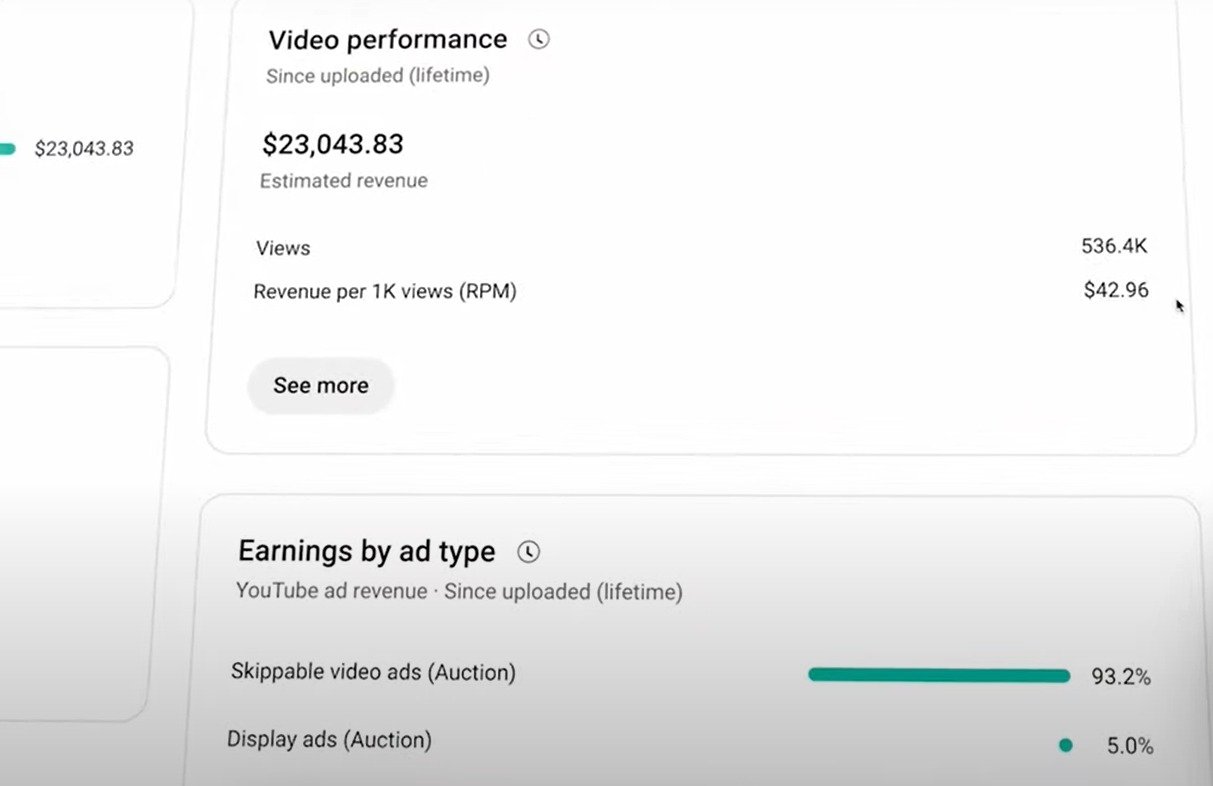Click the green bar end in left card
Screen dimensions: 1213x786
pyautogui.click(x=7, y=149)
